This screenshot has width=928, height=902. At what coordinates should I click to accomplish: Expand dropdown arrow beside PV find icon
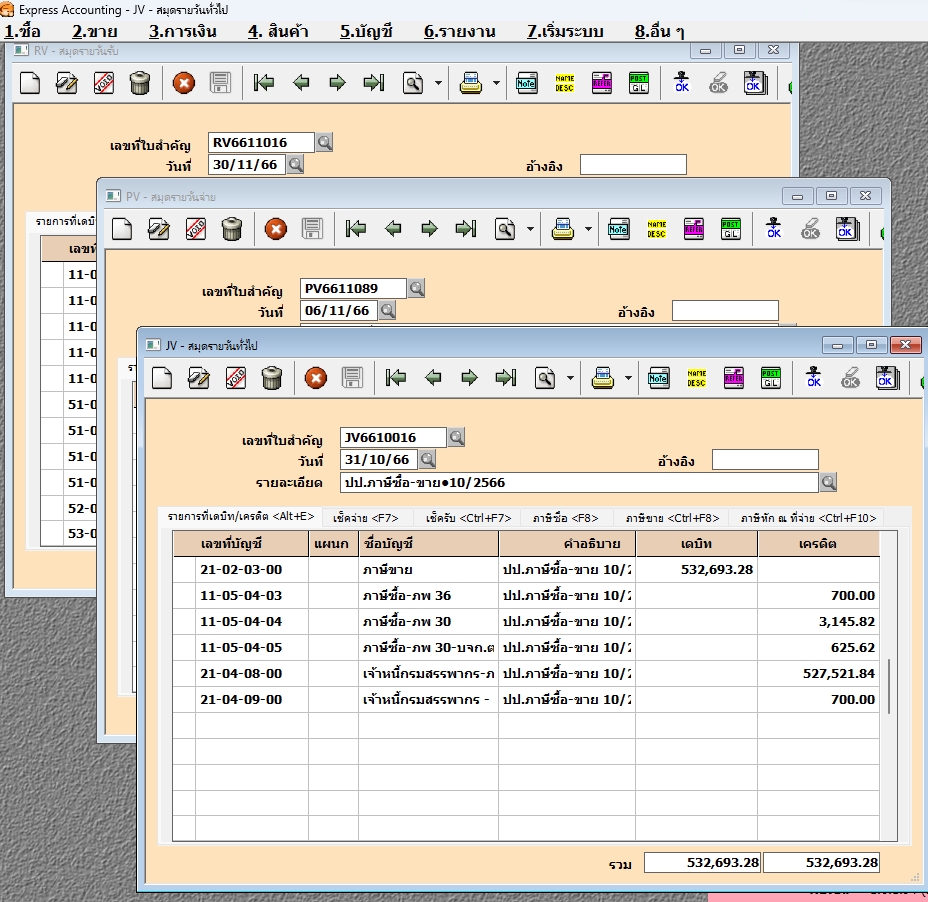coord(530,229)
